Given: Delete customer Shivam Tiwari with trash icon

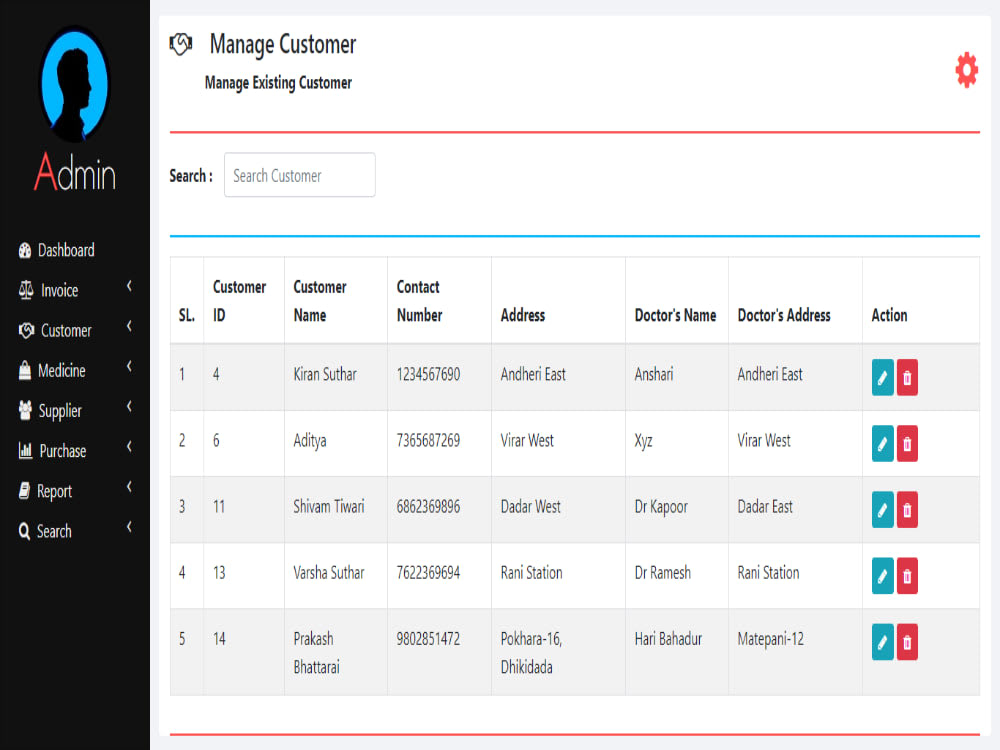Looking at the screenshot, I should [907, 510].
